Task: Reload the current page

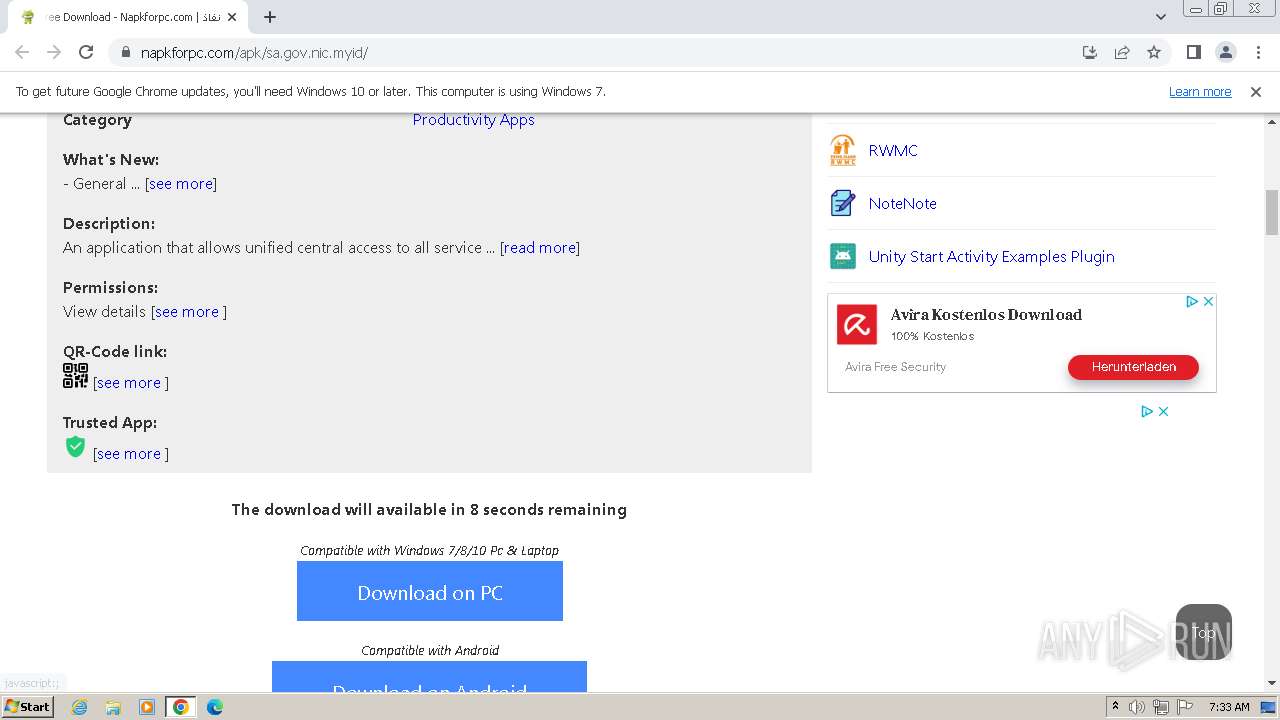Action: click(86, 52)
